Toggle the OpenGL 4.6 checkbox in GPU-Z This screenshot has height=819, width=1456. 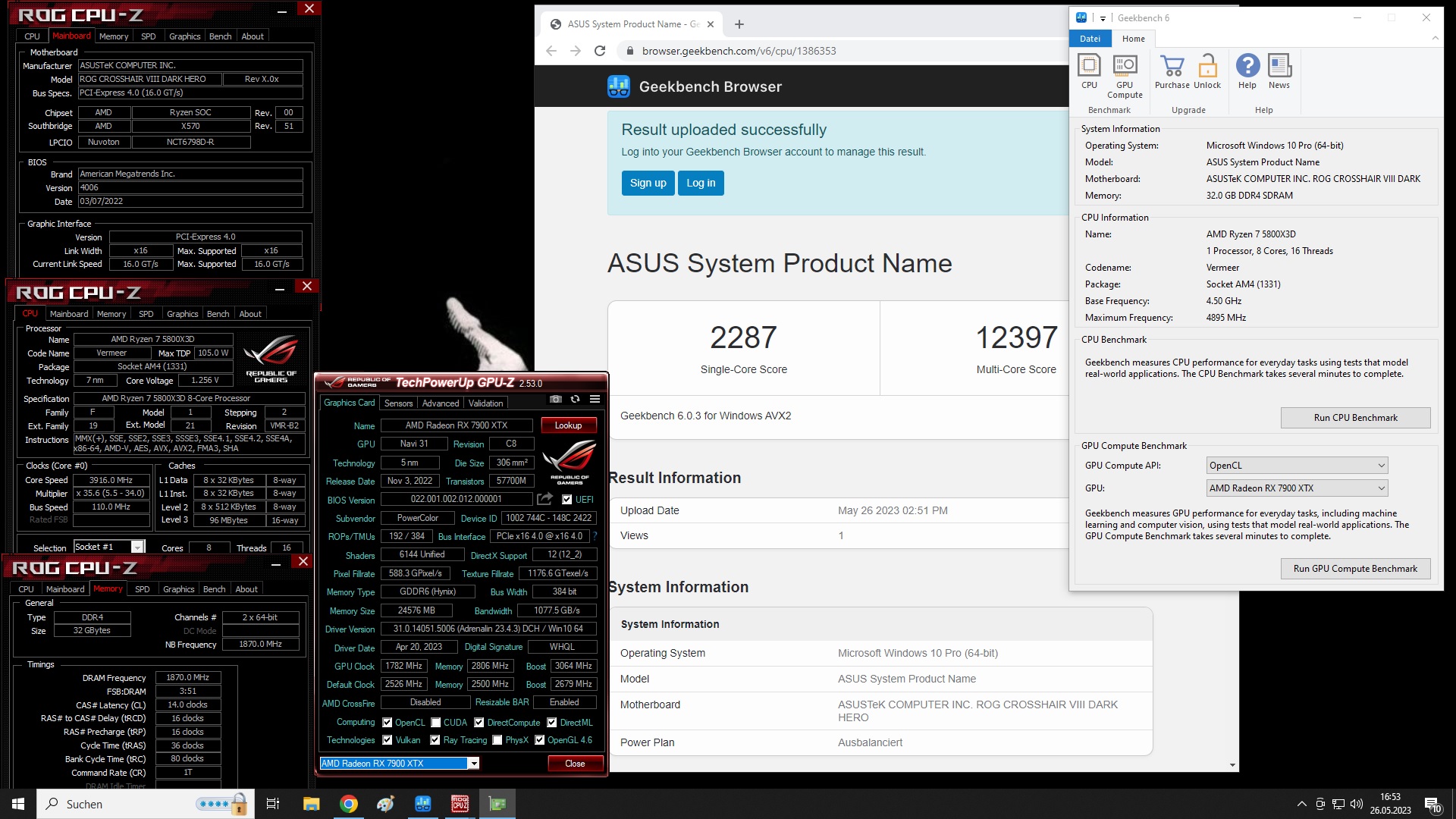coord(539,740)
